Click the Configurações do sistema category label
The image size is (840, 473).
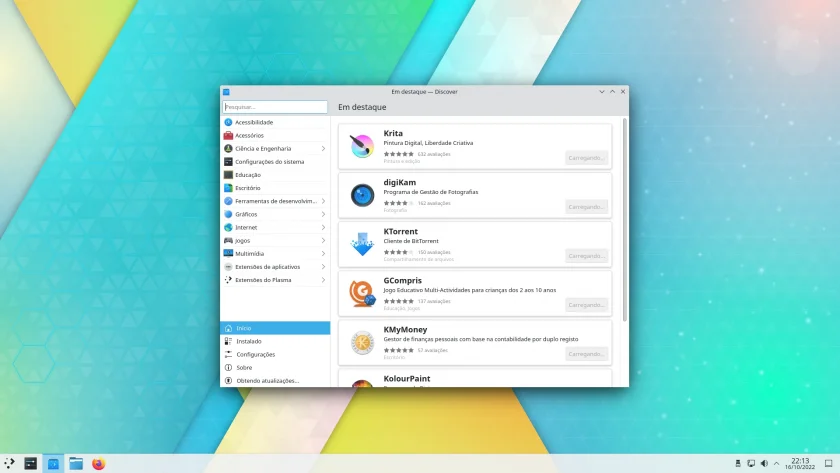269,162
